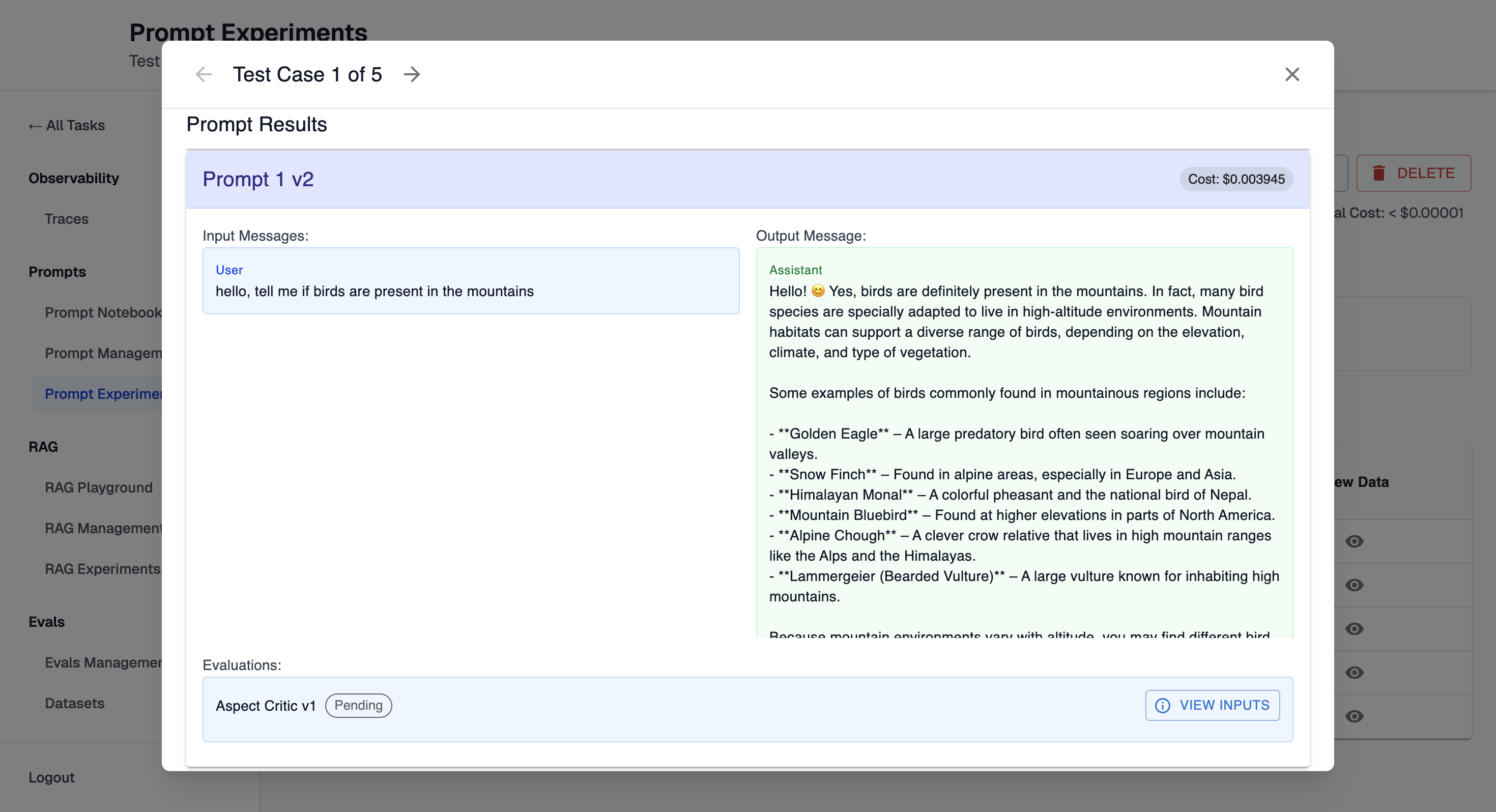Close the test case dialog

point(1291,74)
